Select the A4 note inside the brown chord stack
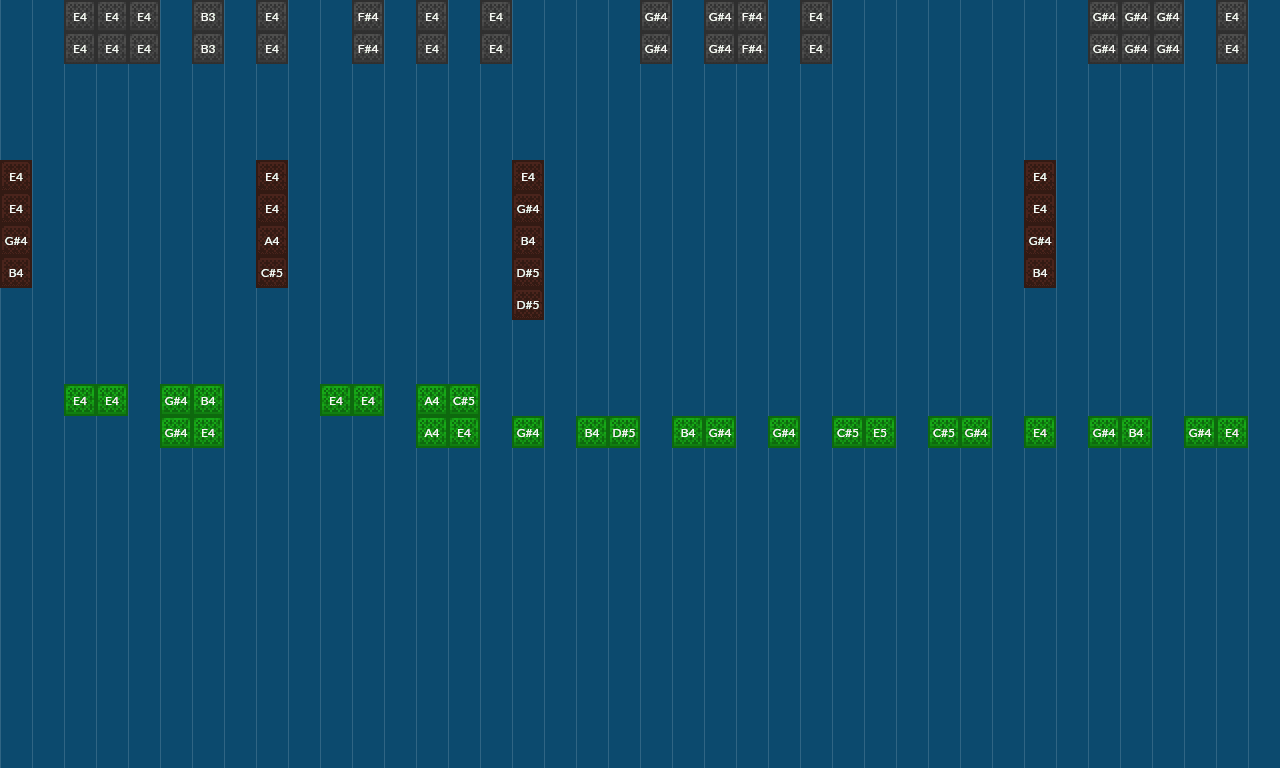The height and width of the screenshot is (768, 1280). [x=271, y=241]
